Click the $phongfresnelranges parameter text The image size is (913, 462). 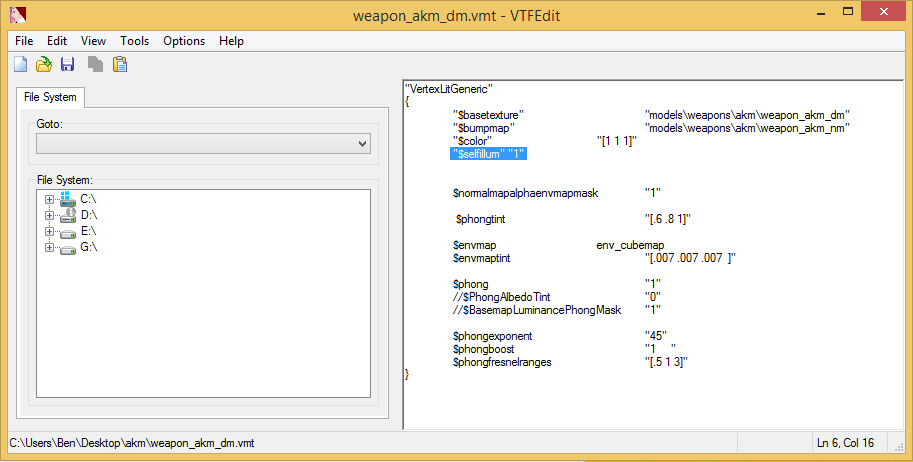click(502, 362)
